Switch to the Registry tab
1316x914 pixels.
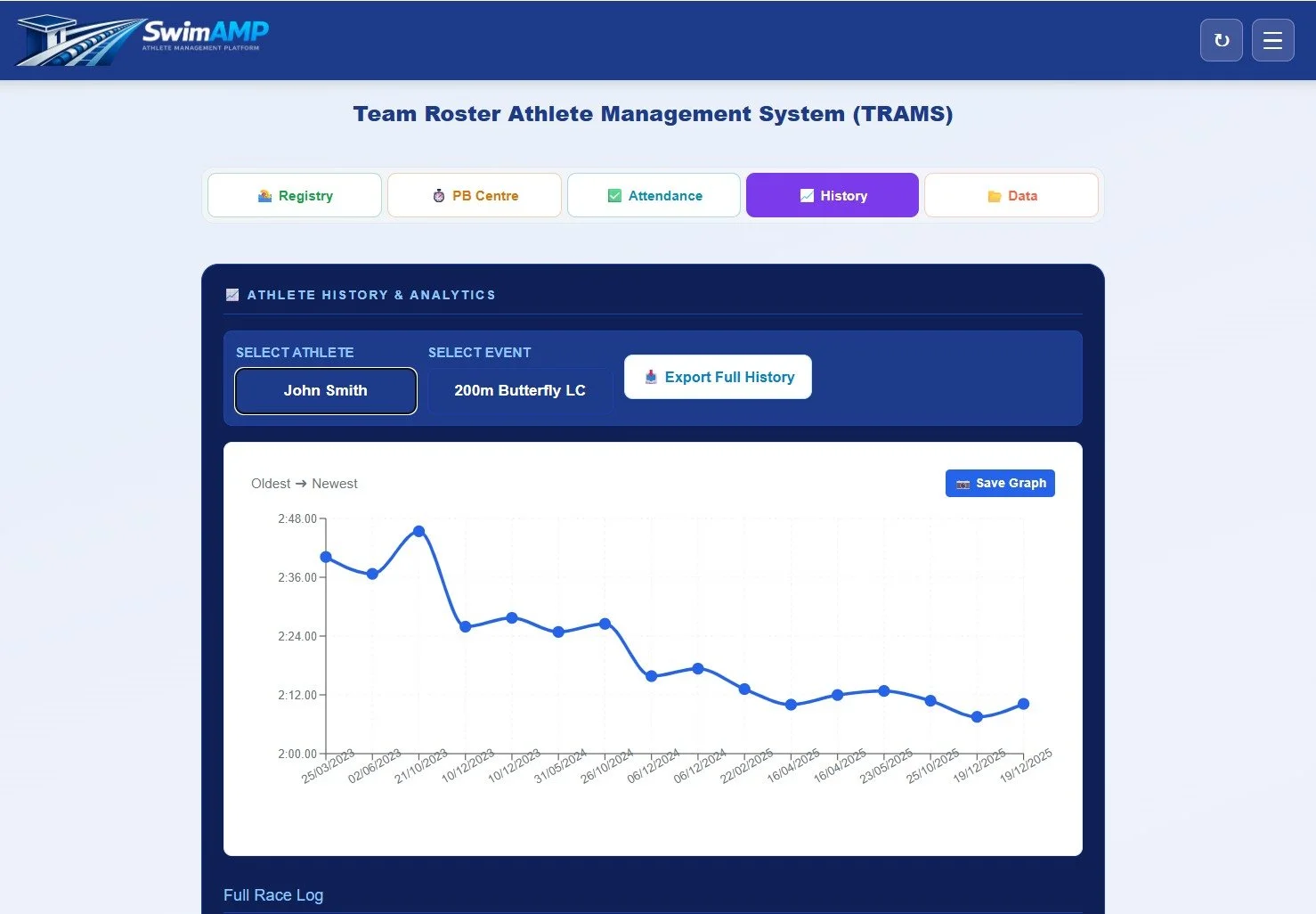tap(295, 195)
